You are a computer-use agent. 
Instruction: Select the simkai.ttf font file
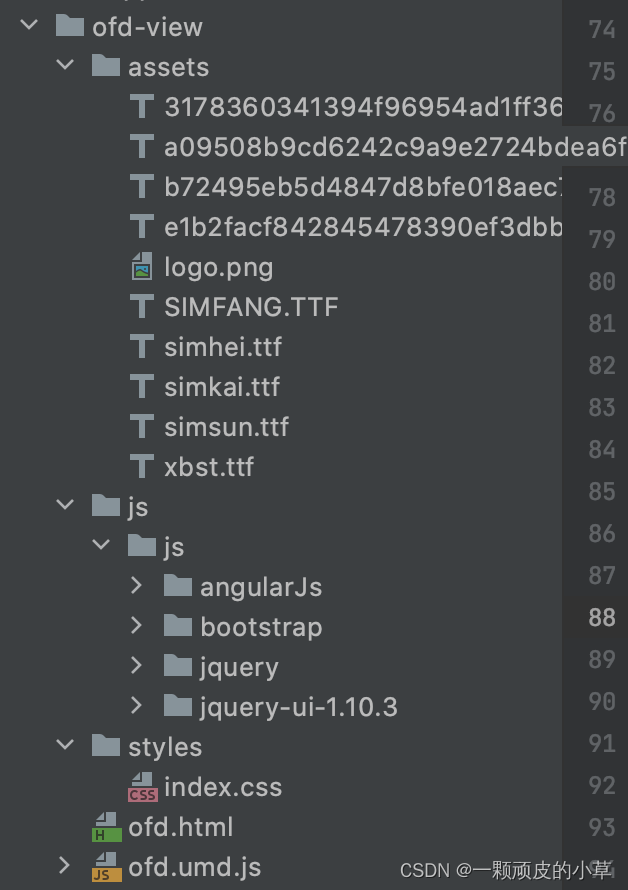click(222, 387)
